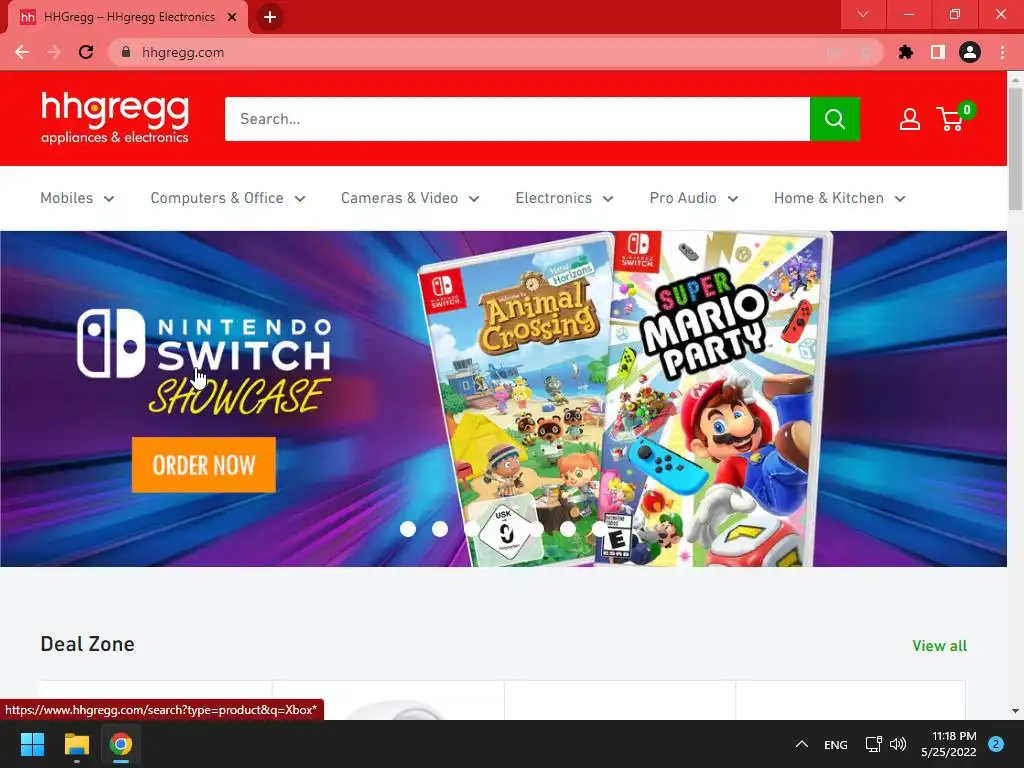Expand the Mobiles menu
Viewport: 1024px width, 768px height.
pos(77,198)
